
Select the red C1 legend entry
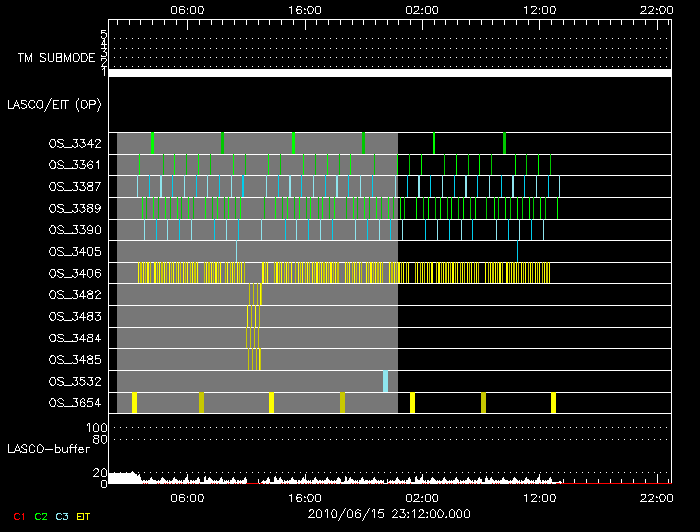click(19, 516)
